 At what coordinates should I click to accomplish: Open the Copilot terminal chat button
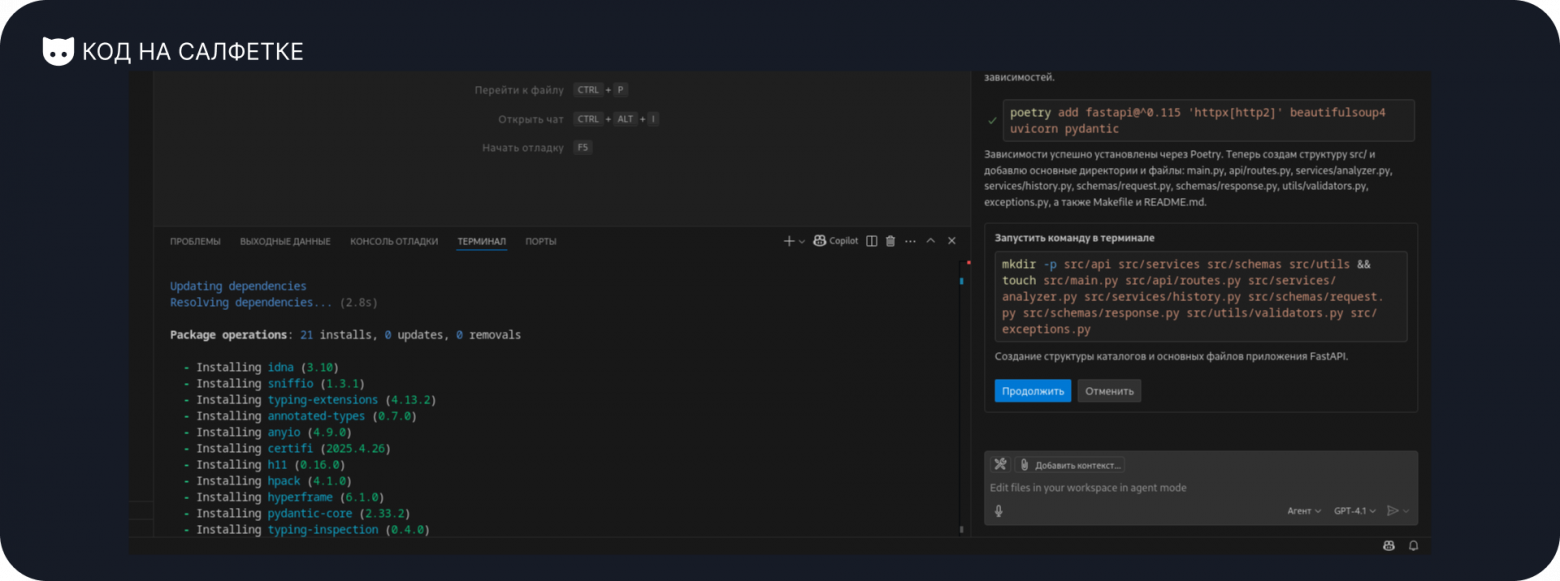(835, 241)
